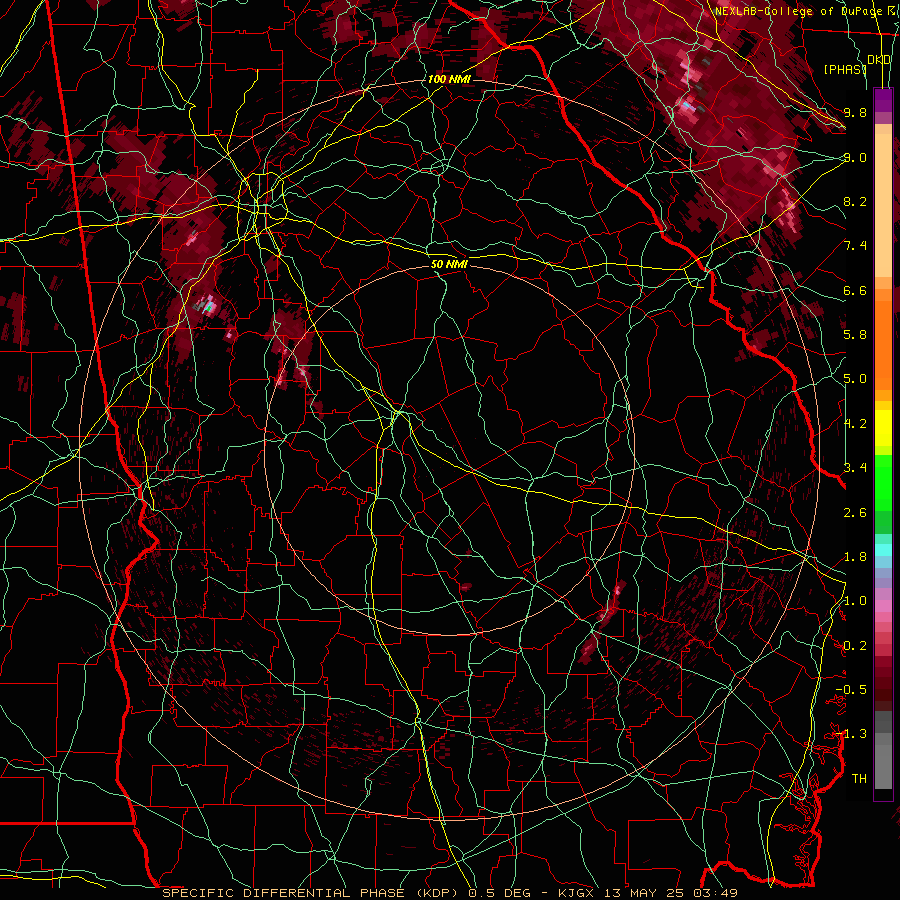Image resolution: width=900 pixels, height=900 pixels.
Task: Click the purple band topping the color bar
Action: click(x=883, y=100)
